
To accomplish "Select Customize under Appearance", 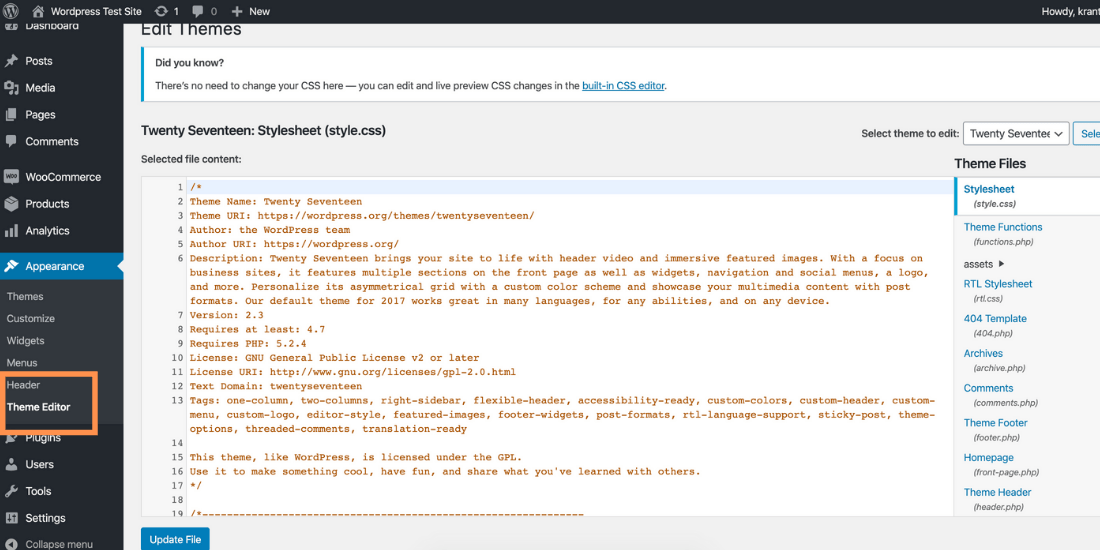I will [x=31, y=318].
